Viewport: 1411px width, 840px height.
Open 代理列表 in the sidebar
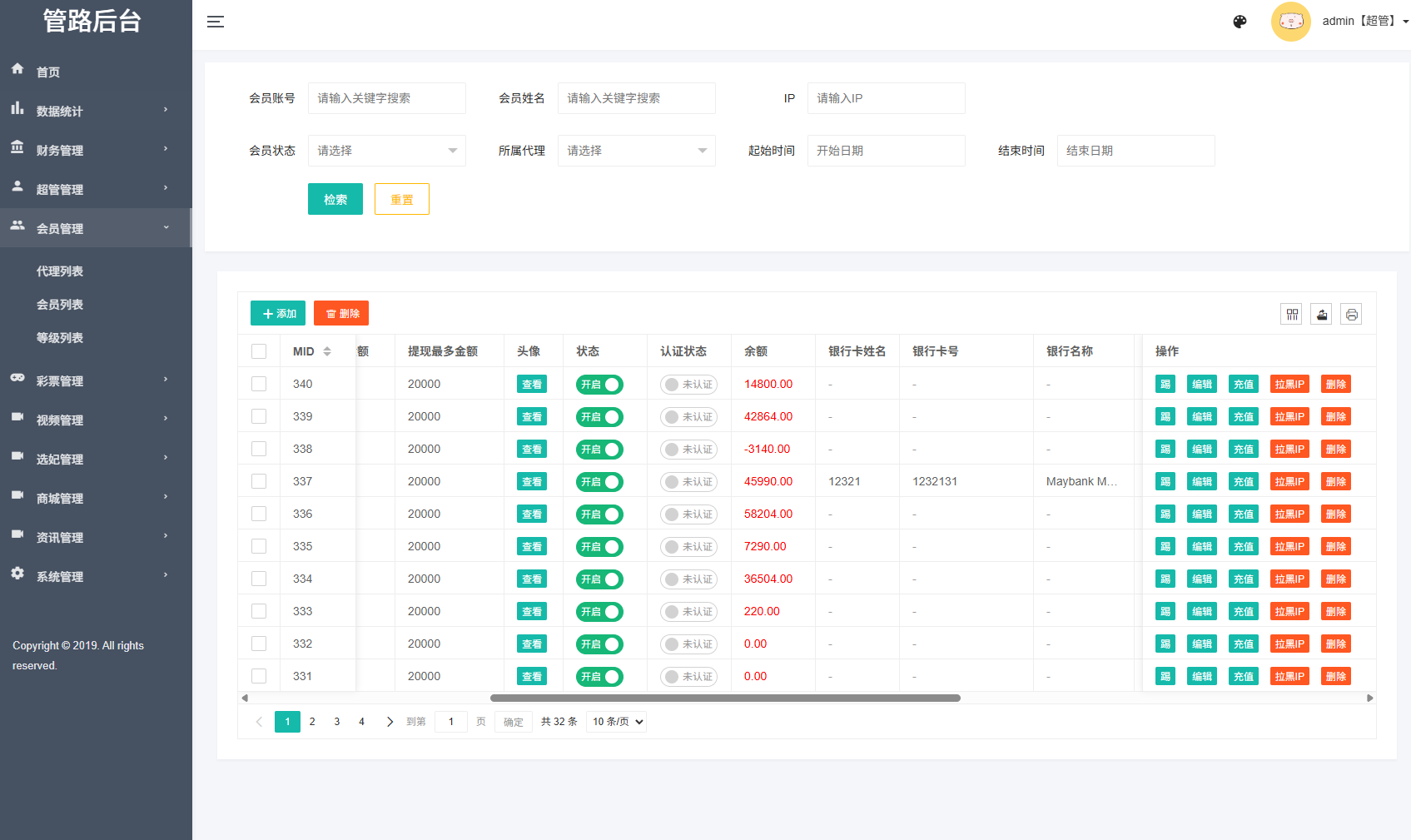pyautogui.click(x=60, y=271)
